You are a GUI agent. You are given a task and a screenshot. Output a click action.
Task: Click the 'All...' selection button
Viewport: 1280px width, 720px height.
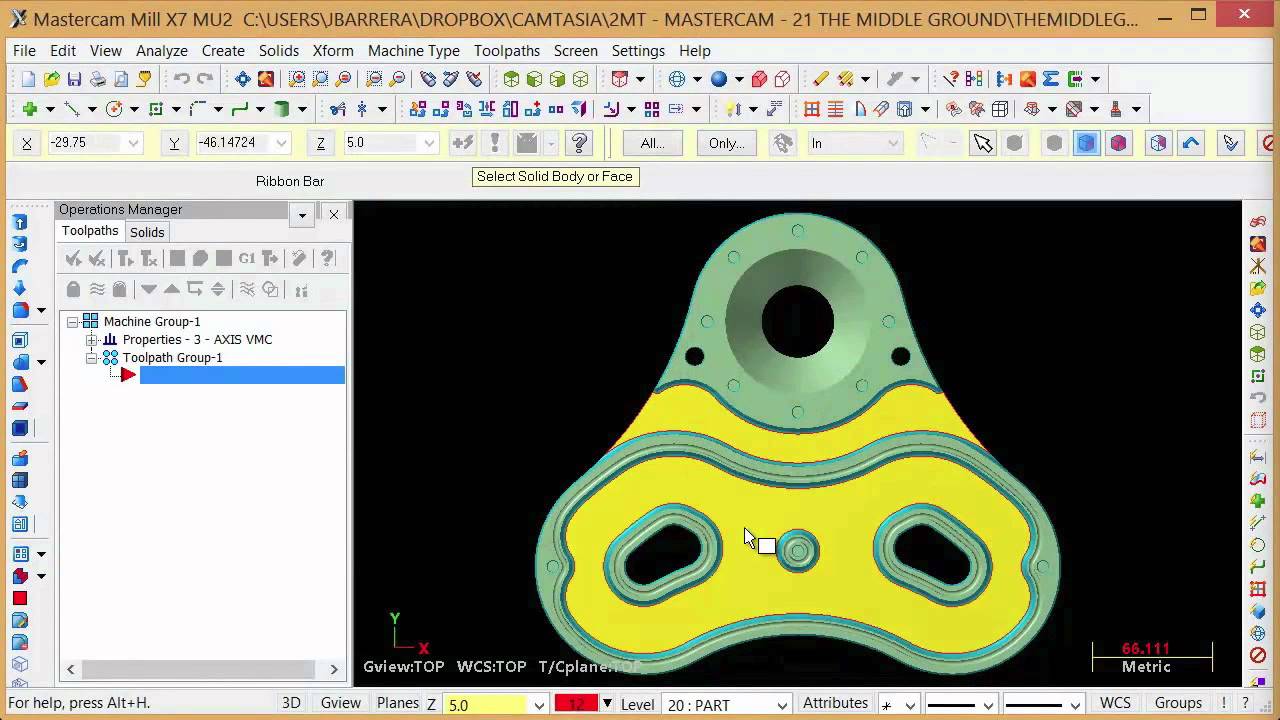click(x=652, y=143)
